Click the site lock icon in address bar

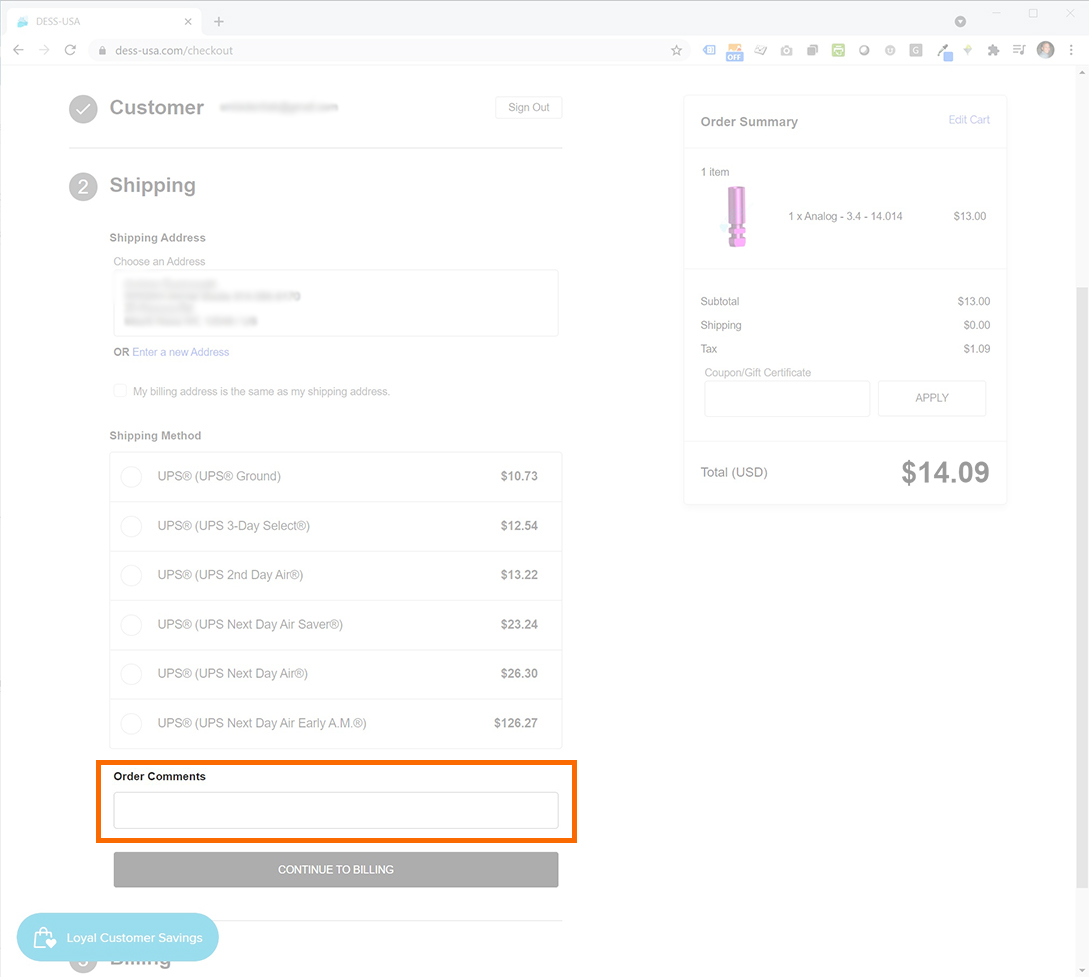click(x=102, y=51)
